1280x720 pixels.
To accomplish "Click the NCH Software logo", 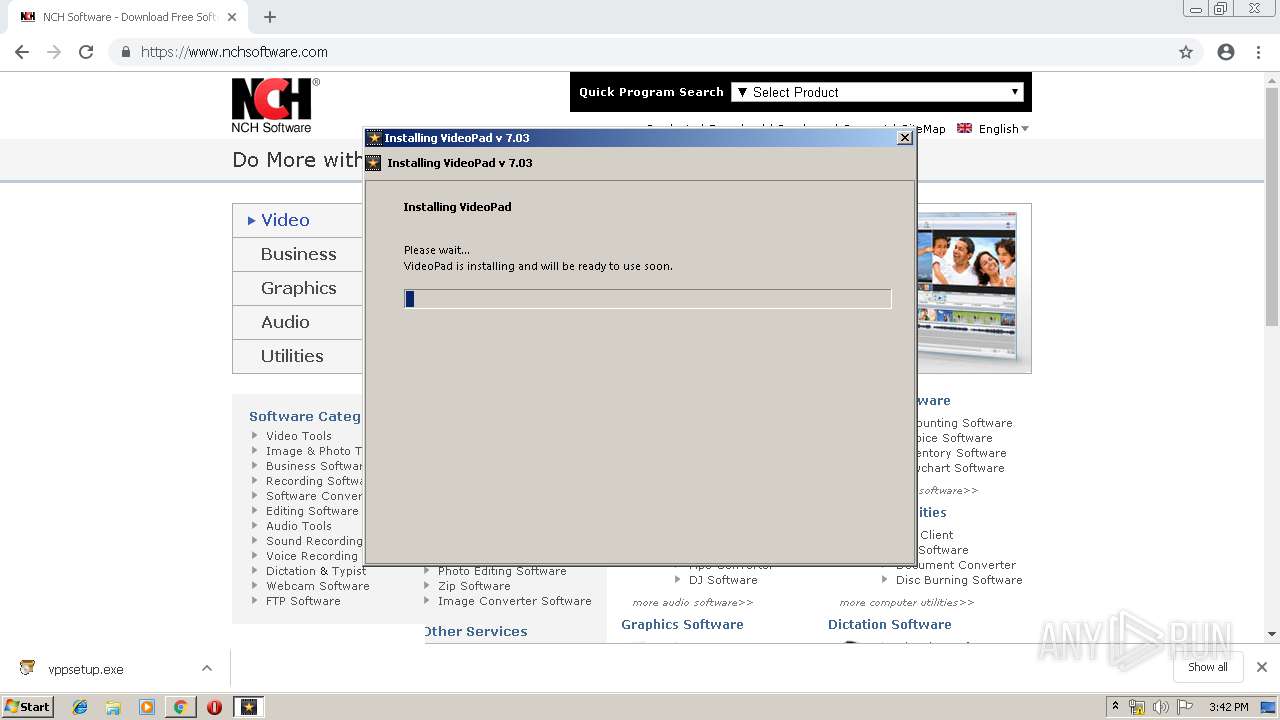I will 275,106.
